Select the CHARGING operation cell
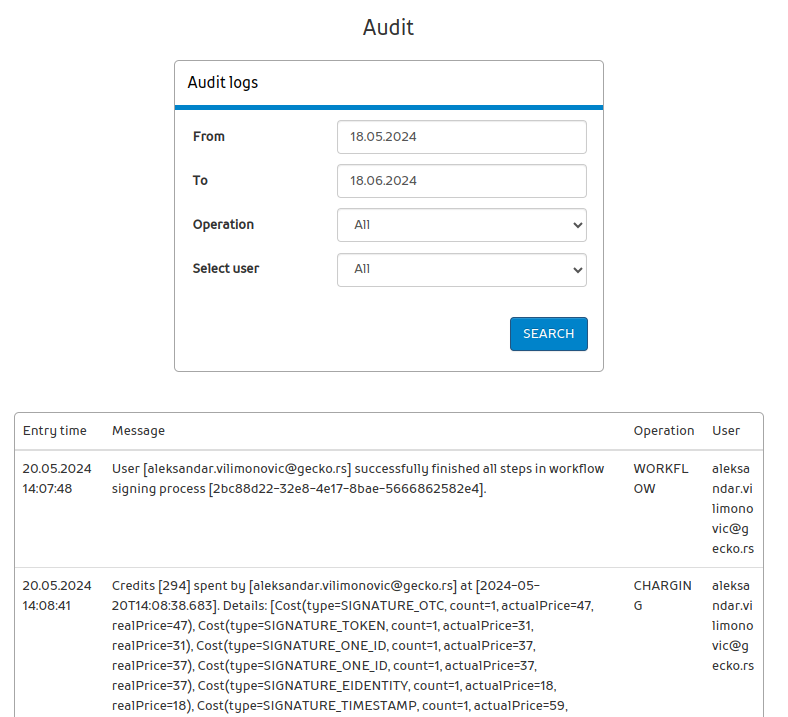Image resolution: width=788 pixels, height=717 pixels. pyautogui.click(x=661, y=595)
